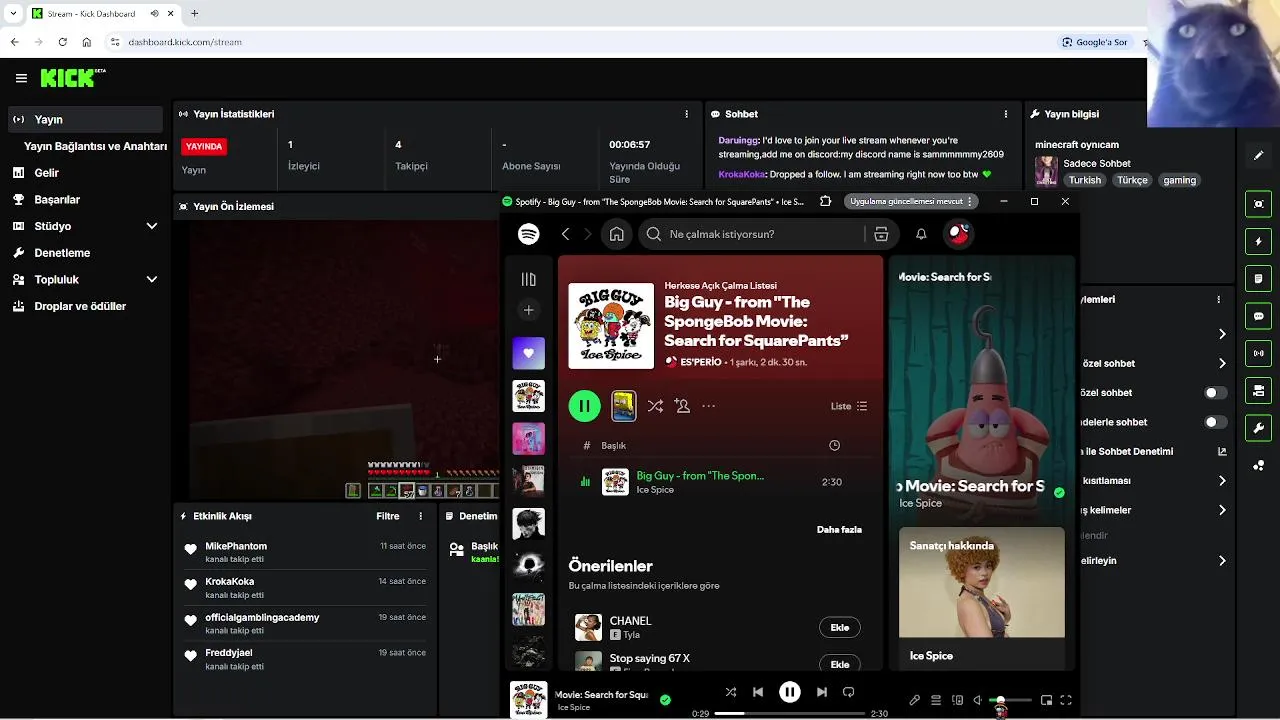Open Spotify notifications bell
The width and height of the screenshot is (1280, 720).
coord(921,234)
